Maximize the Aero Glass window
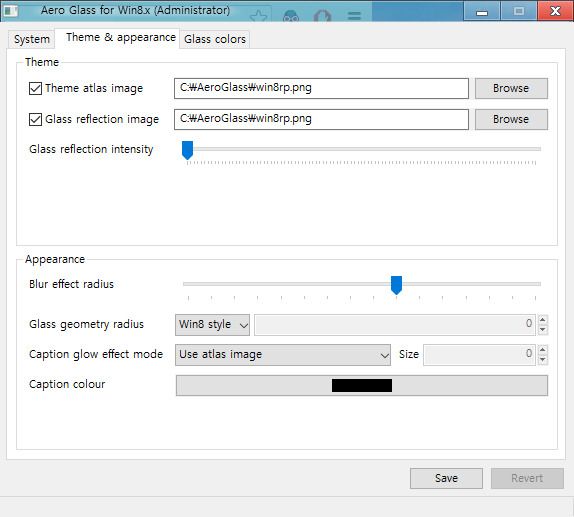The width and height of the screenshot is (574, 517). [519, 11]
